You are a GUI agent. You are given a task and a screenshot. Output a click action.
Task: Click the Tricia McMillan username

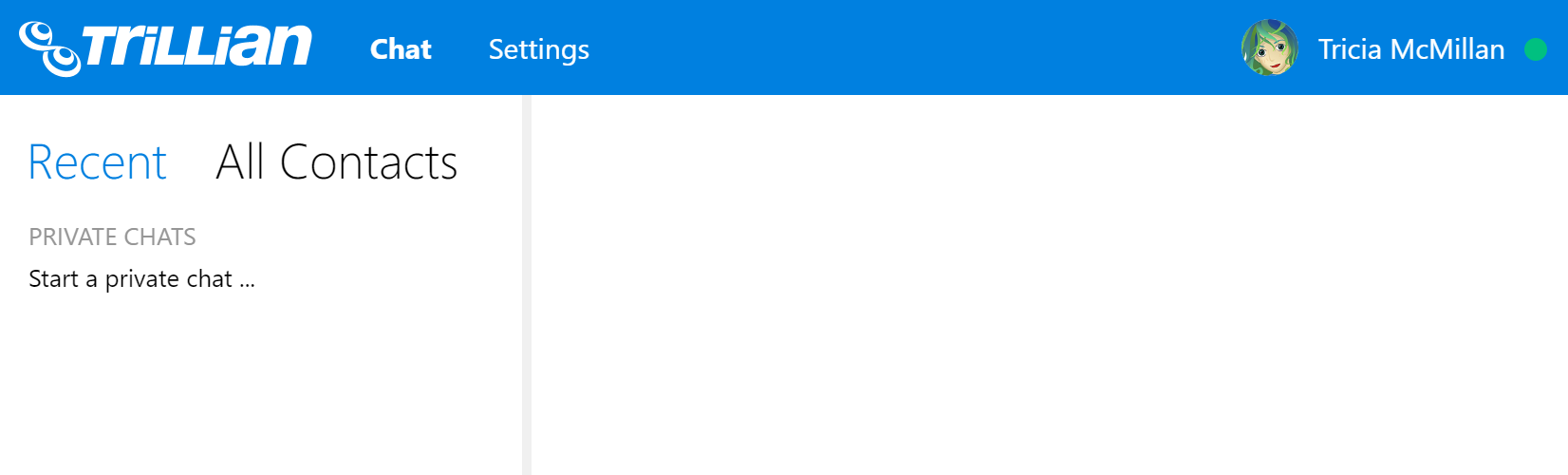1410,49
